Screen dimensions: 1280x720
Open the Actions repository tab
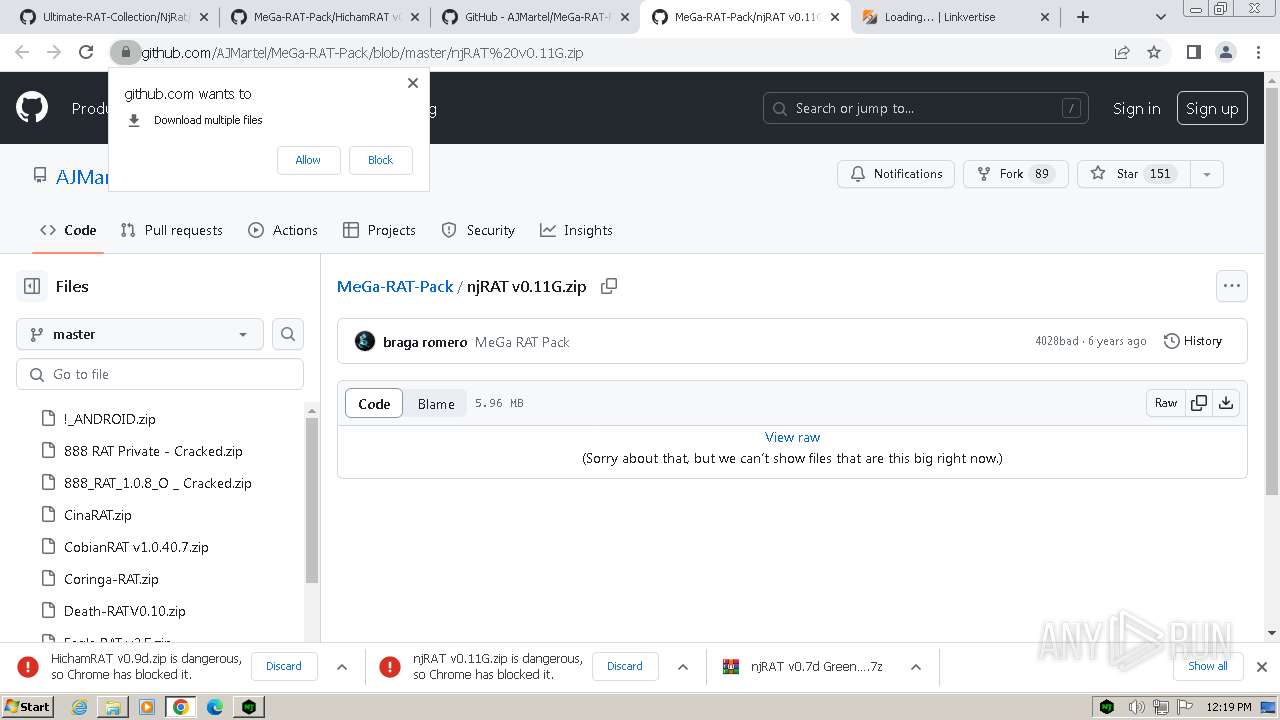(283, 230)
